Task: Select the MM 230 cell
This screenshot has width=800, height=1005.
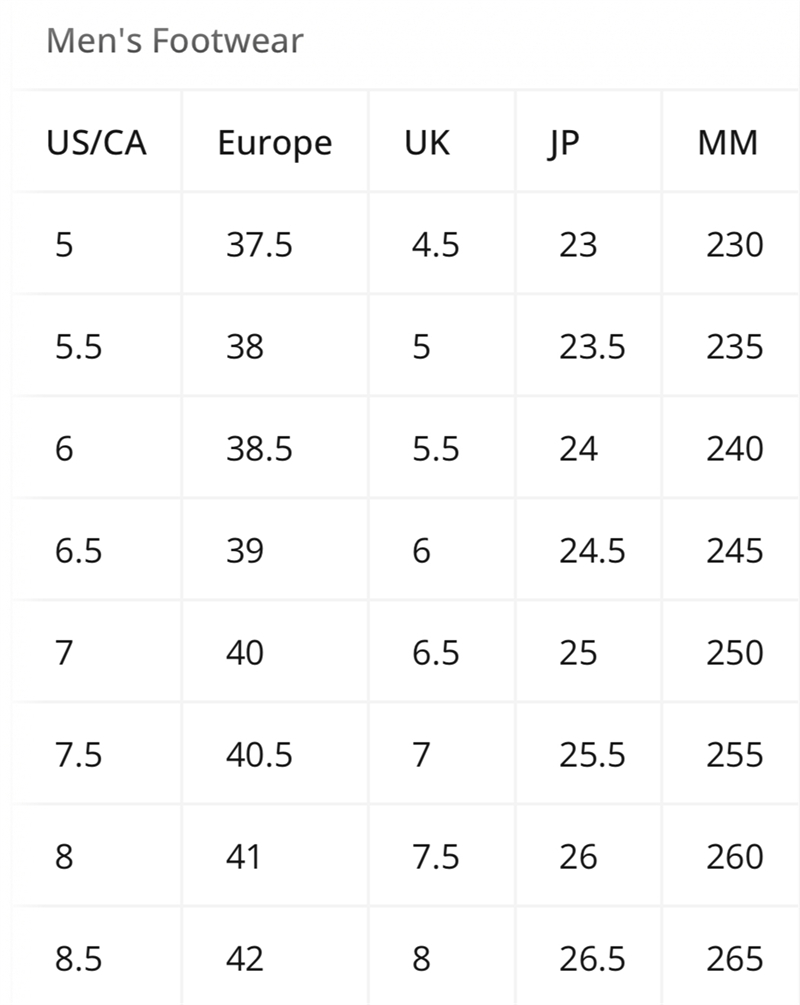Action: 734,245
